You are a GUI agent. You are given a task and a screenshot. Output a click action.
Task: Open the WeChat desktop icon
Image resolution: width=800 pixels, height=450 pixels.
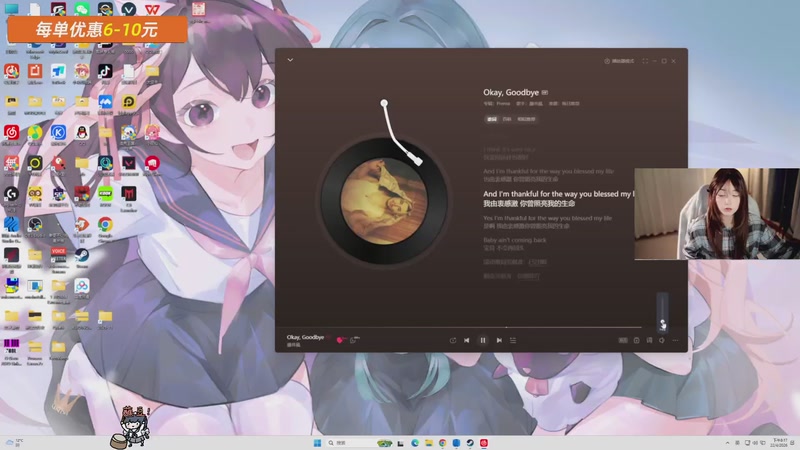click(x=82, y=9)
